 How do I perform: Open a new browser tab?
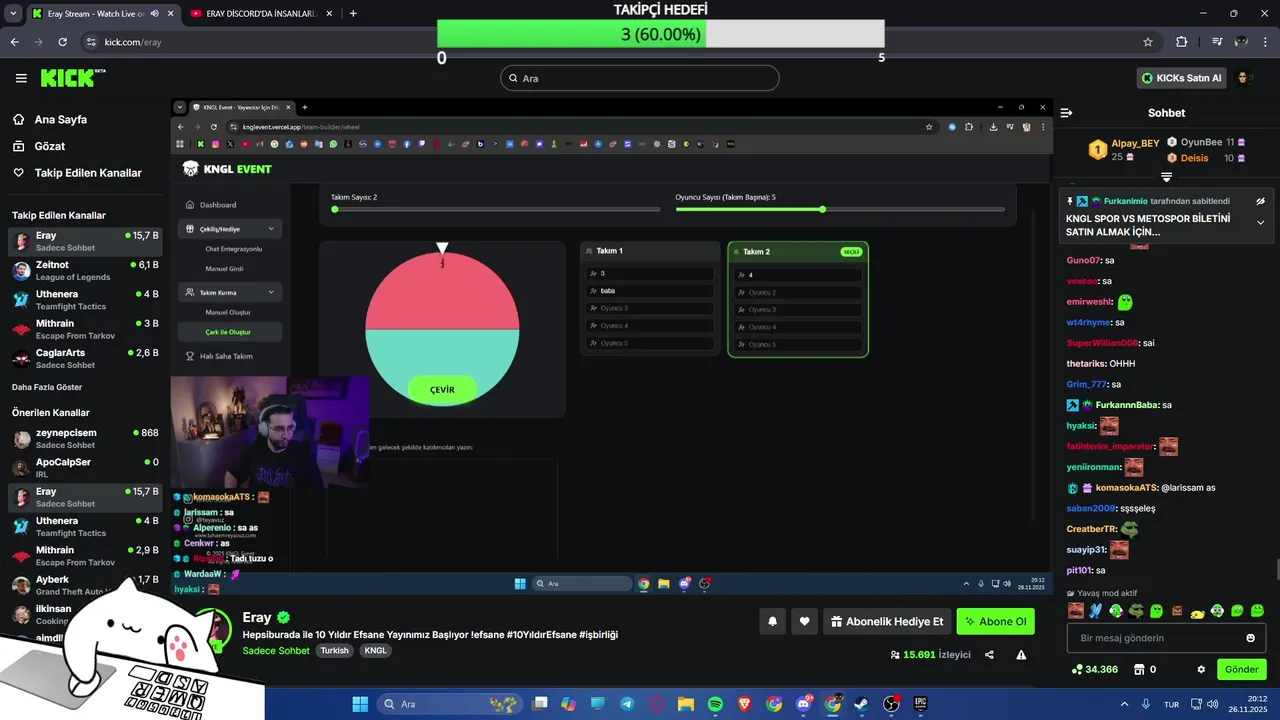(353, 13)
